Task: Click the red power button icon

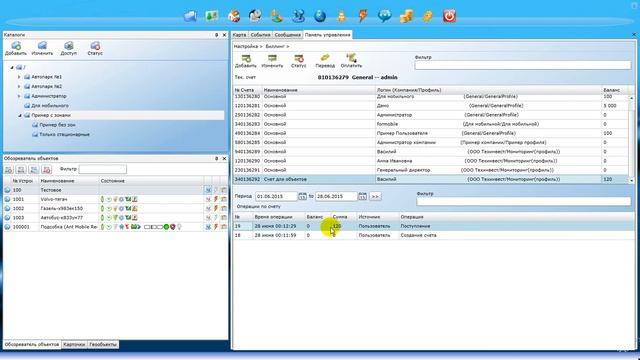Action: coord(449,16)
